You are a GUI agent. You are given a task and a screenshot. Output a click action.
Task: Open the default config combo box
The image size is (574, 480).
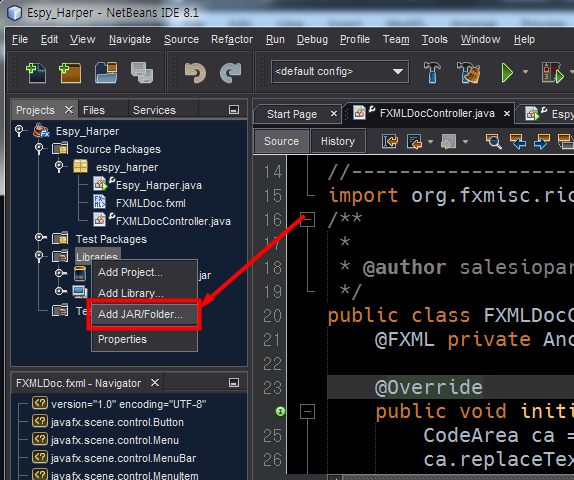340,71
